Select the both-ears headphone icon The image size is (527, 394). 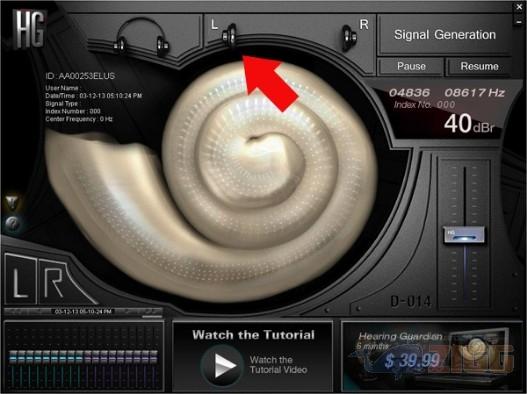(141, 37)
